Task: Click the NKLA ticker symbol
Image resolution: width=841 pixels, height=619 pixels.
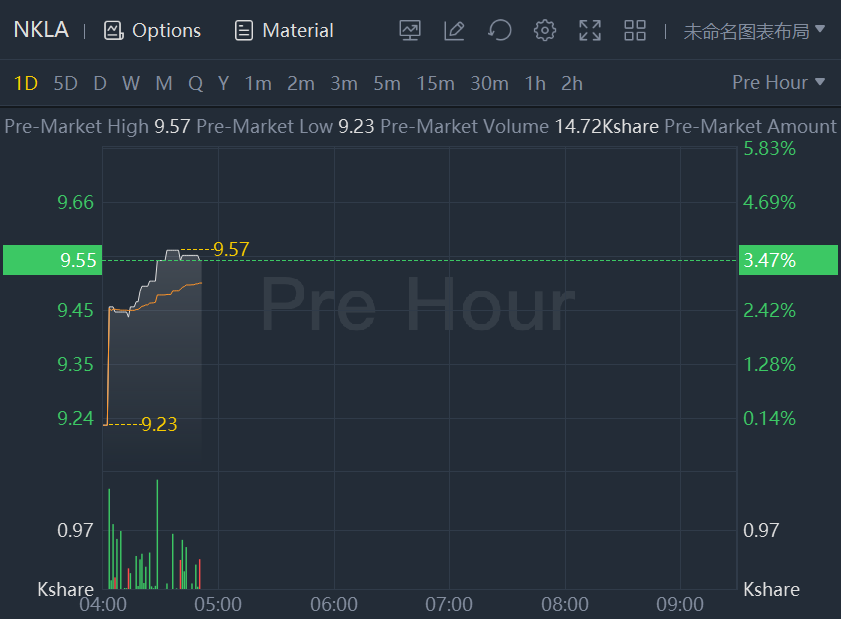Action: pos(41,29)
